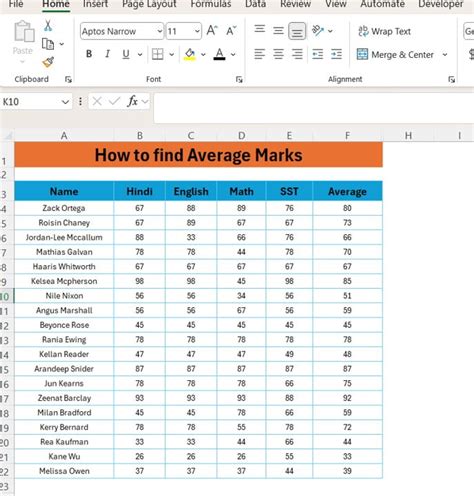The image size is (474, 496).
Task: Toggle Underline formatting
Action: click(x=126, y=54)
